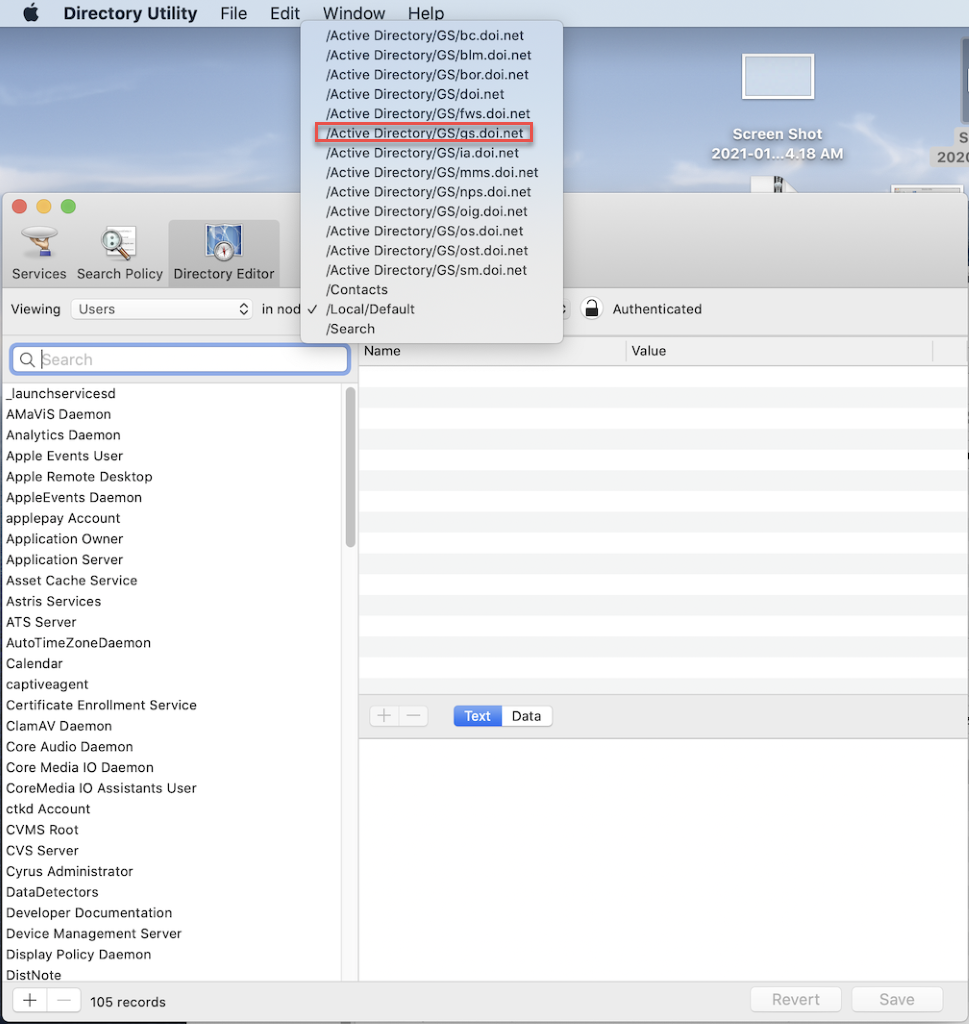
Task: Choose /Active Directory/GS/gs.doi.net node
Action: 432,133
